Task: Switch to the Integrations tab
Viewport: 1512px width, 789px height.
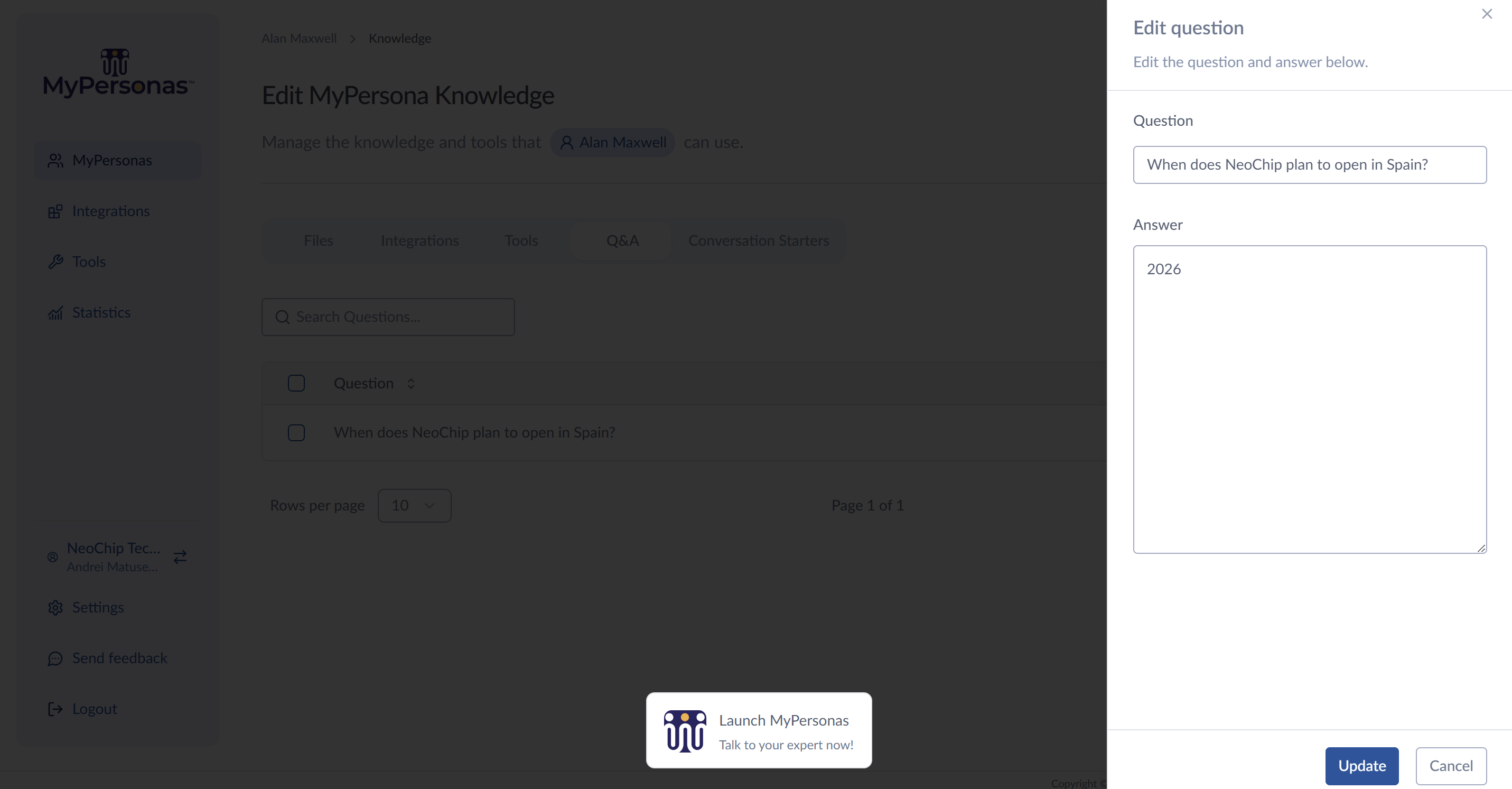Action: click(x=419, y=240)
